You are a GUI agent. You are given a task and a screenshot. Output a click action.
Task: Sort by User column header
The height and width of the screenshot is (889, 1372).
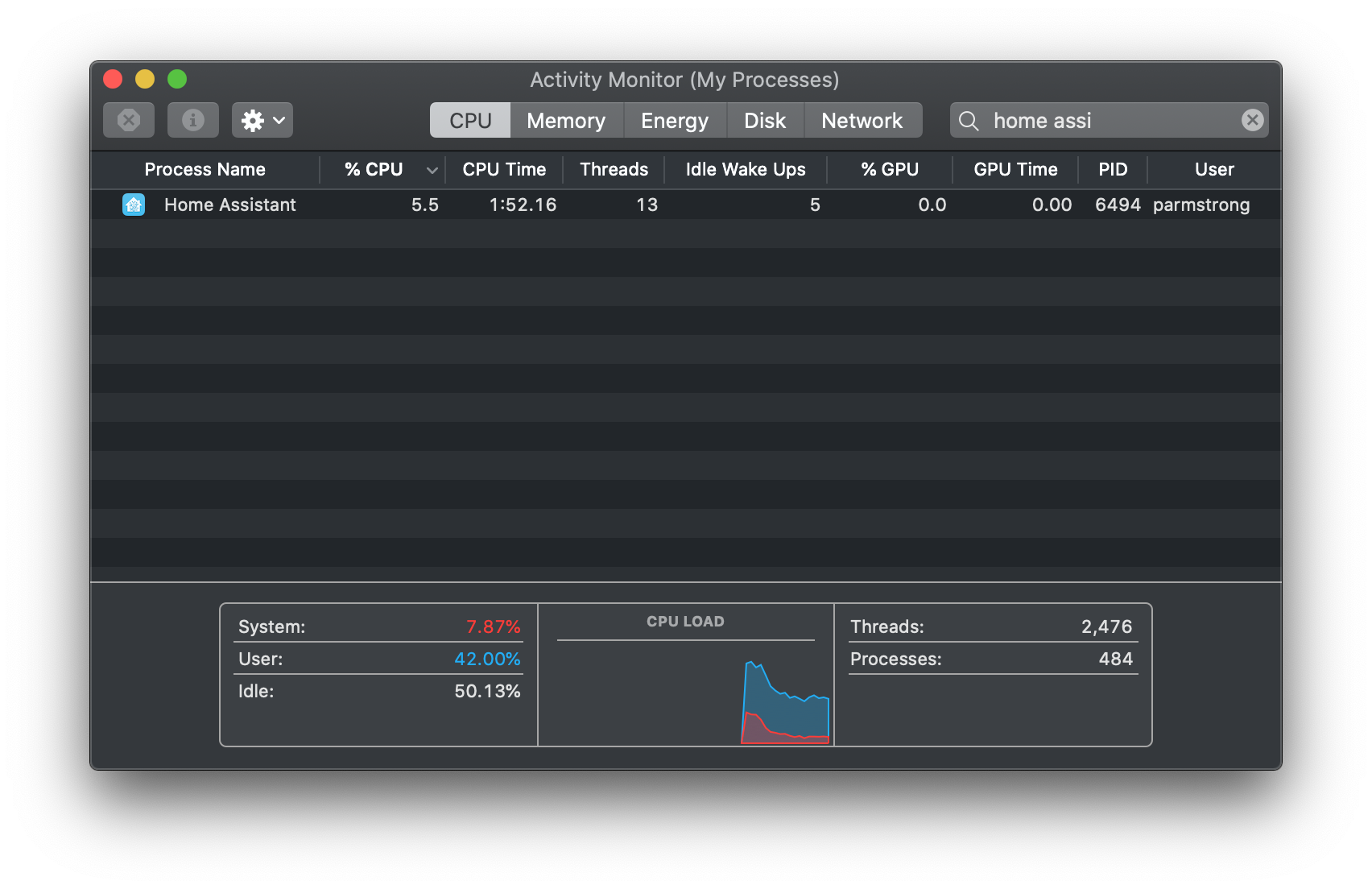point(1214,169)
